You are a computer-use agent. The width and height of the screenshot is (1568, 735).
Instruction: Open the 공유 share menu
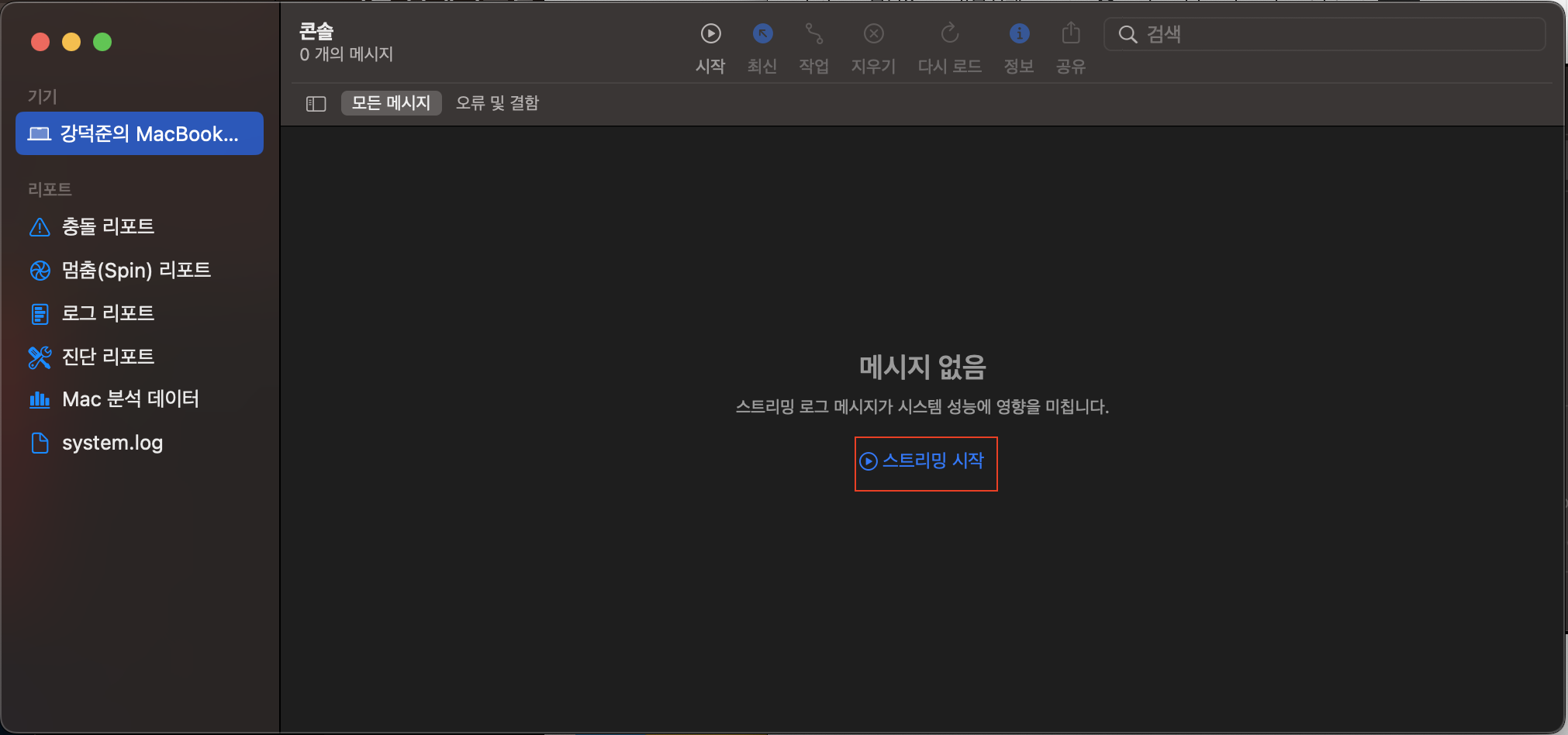click(x=1071, y=33)
